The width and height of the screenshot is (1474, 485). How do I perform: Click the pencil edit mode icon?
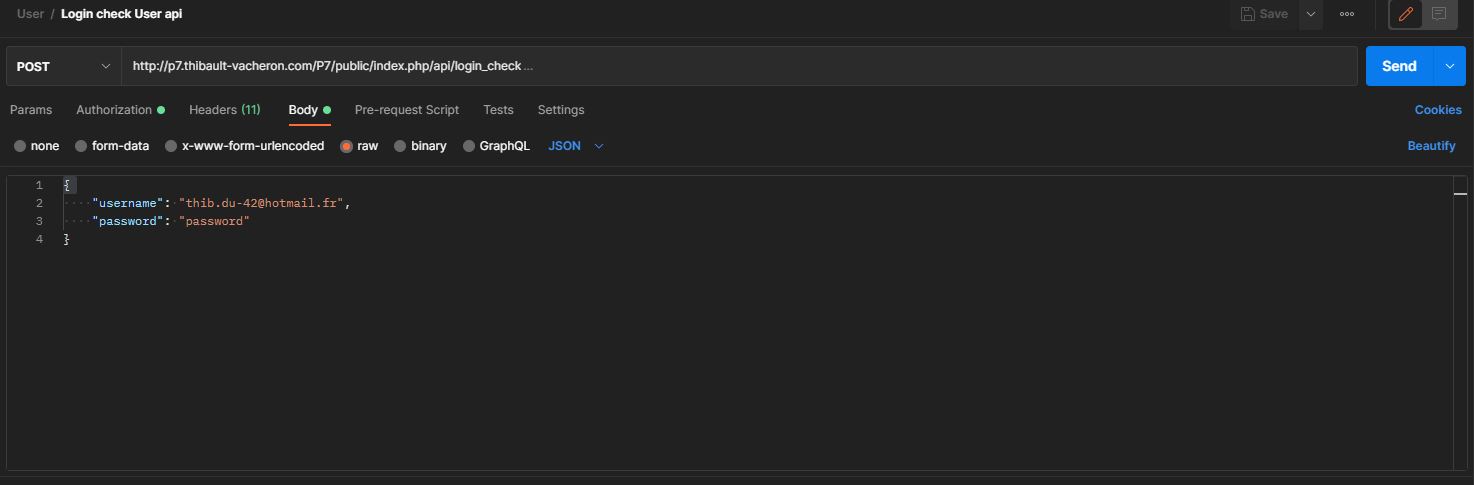coord(1406,14)
